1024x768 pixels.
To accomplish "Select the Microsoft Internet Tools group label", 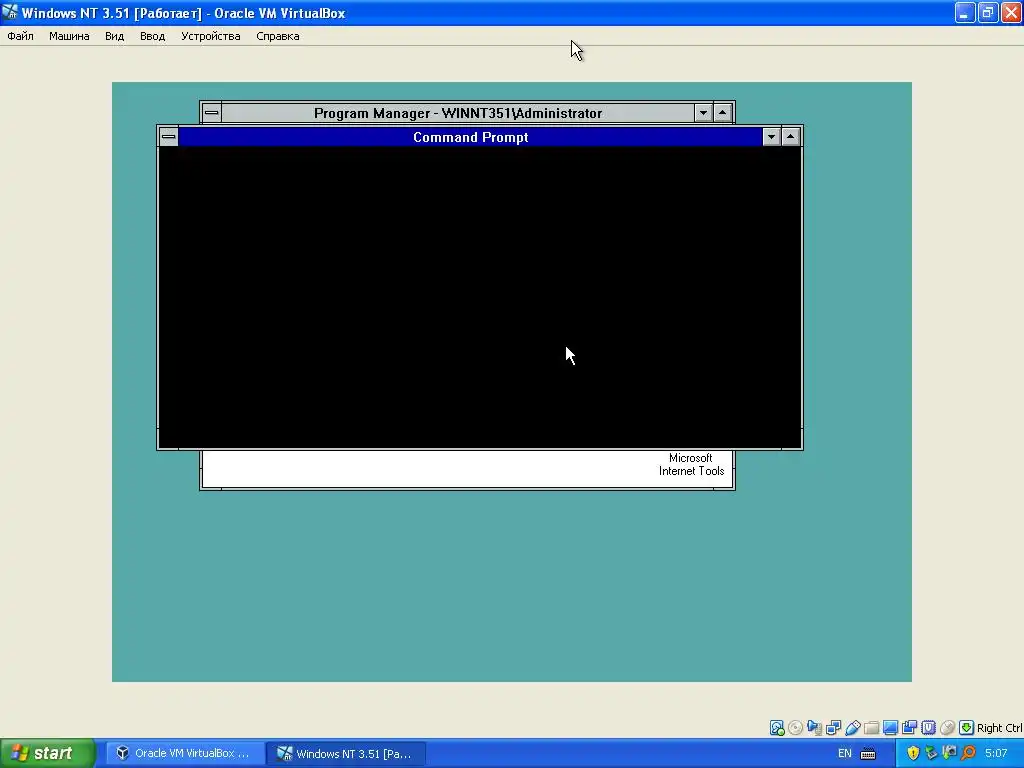I will coord(691,464).
